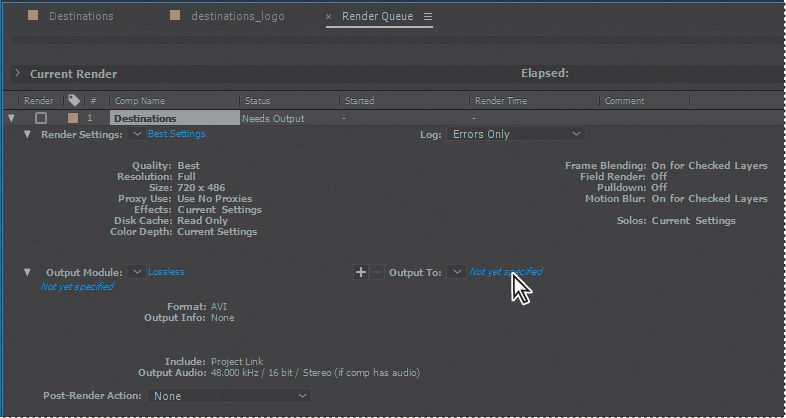Click the Render column header
This screenshot has width=786, height=418.
click(39, 101)
